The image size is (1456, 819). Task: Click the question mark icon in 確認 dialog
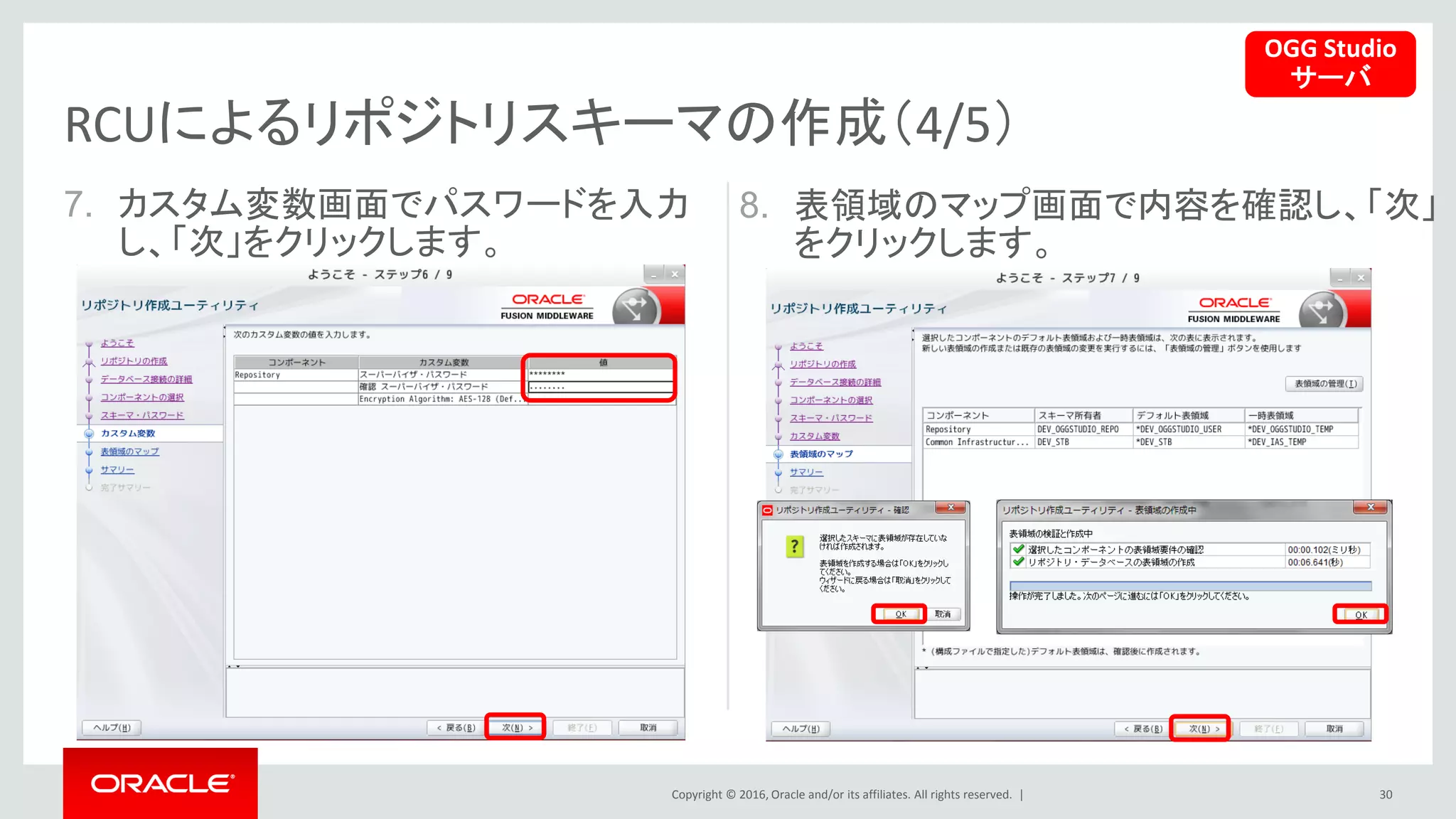coord(795,547)
